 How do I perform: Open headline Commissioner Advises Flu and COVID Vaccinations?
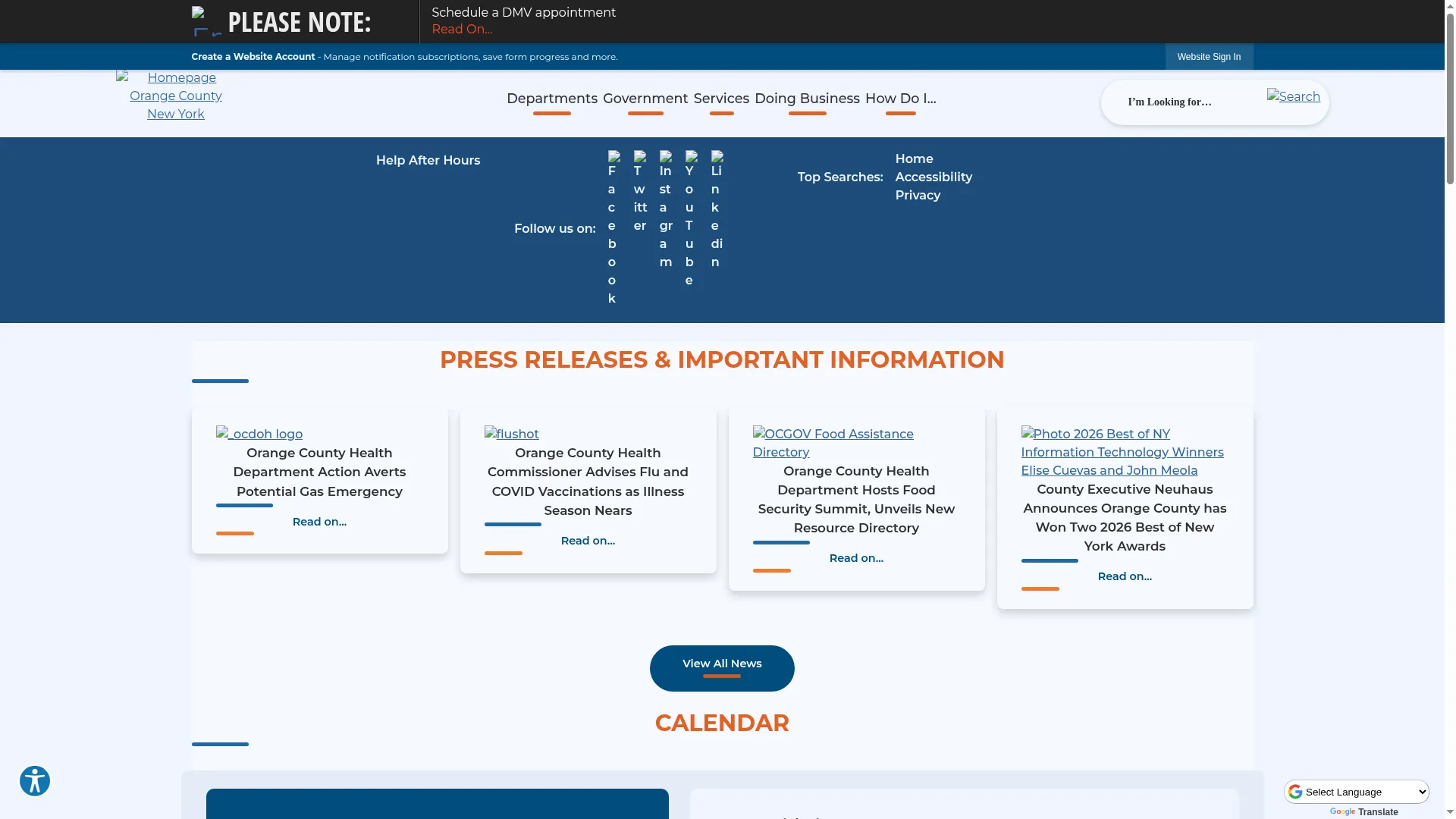pos(588,482)
